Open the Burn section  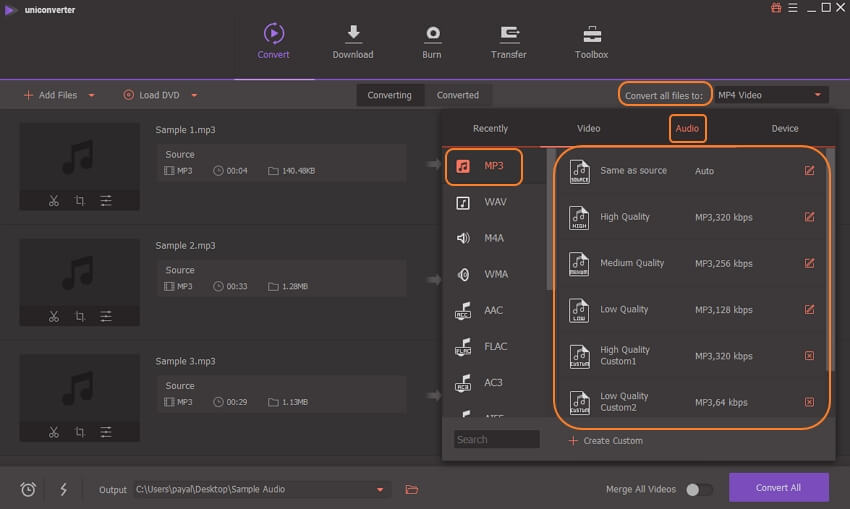(x=432, y=41)
